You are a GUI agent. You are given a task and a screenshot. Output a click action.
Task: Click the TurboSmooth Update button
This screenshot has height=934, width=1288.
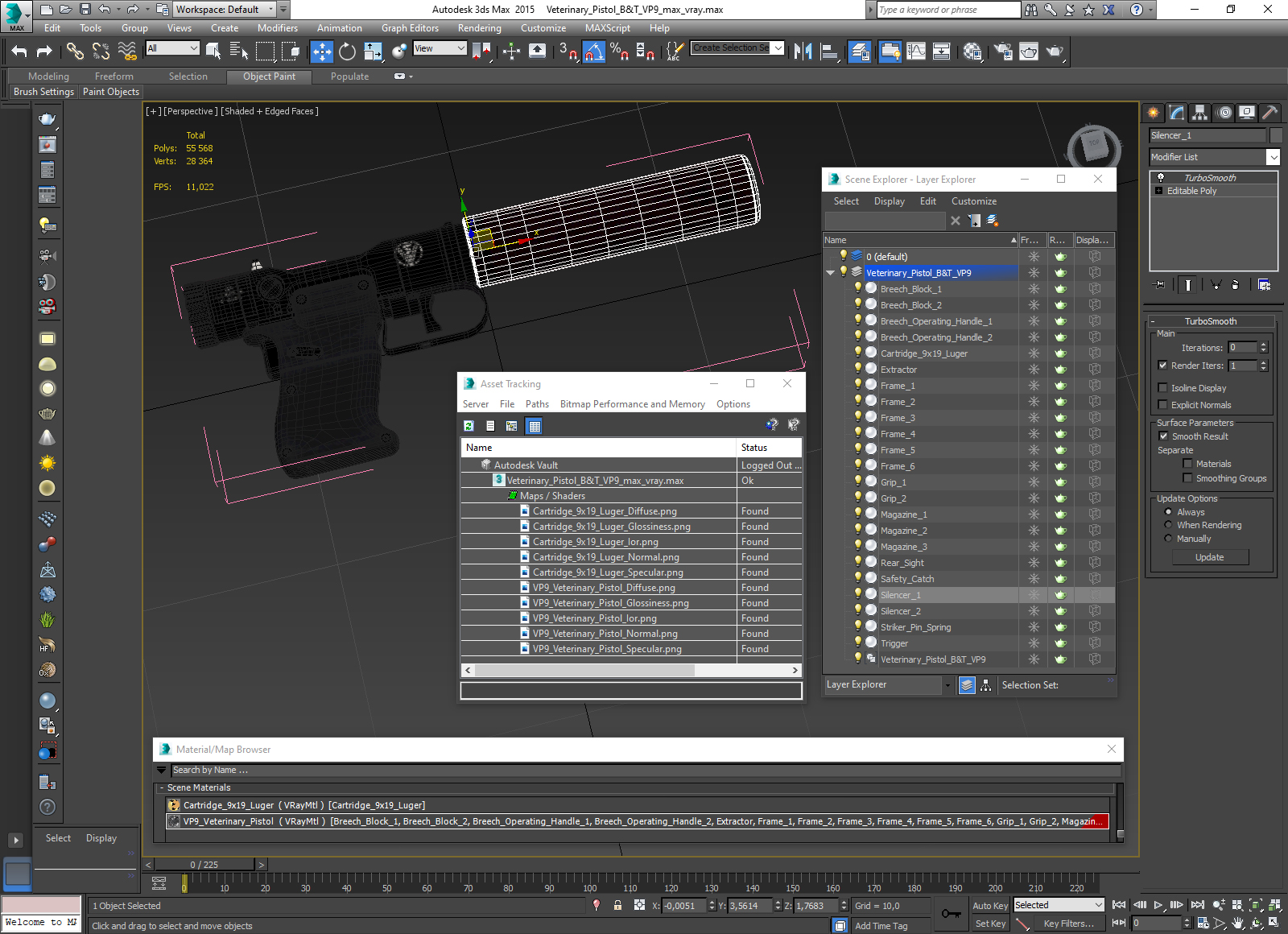coord(1209,557)
